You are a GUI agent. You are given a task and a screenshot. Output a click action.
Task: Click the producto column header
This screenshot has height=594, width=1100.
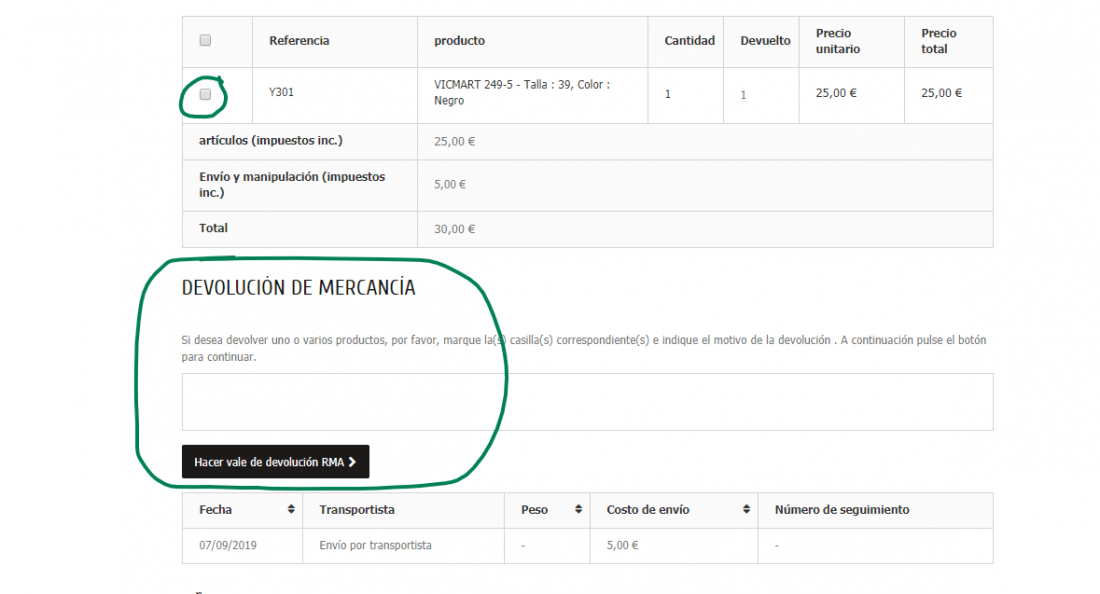tap(459, 41)
